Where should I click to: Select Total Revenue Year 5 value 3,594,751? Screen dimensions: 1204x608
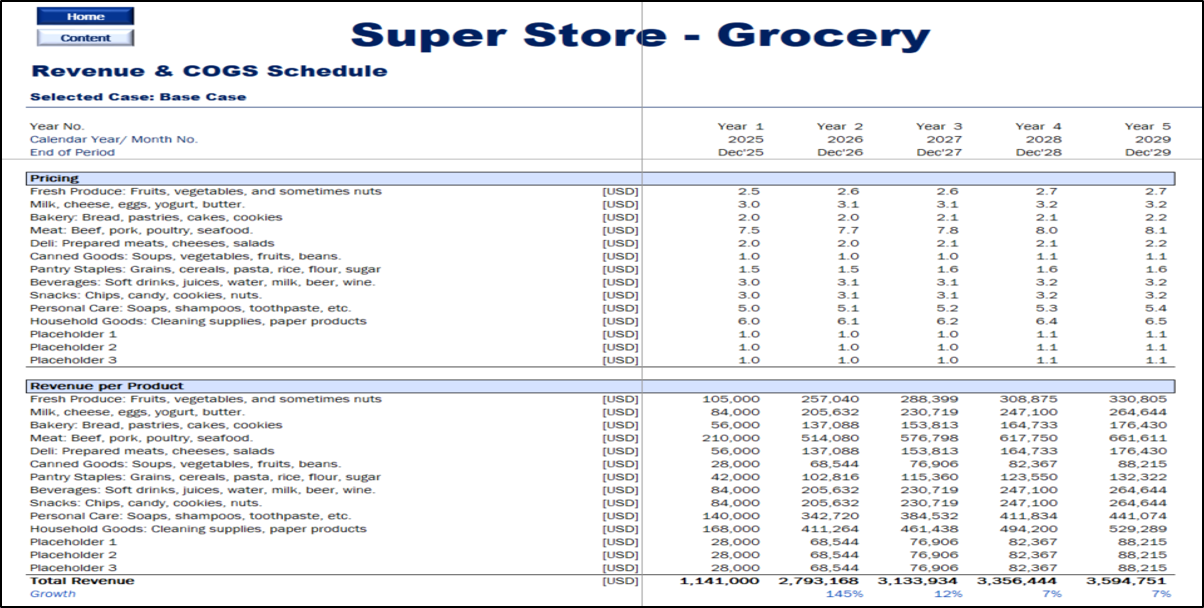[x=1127, y=581]
